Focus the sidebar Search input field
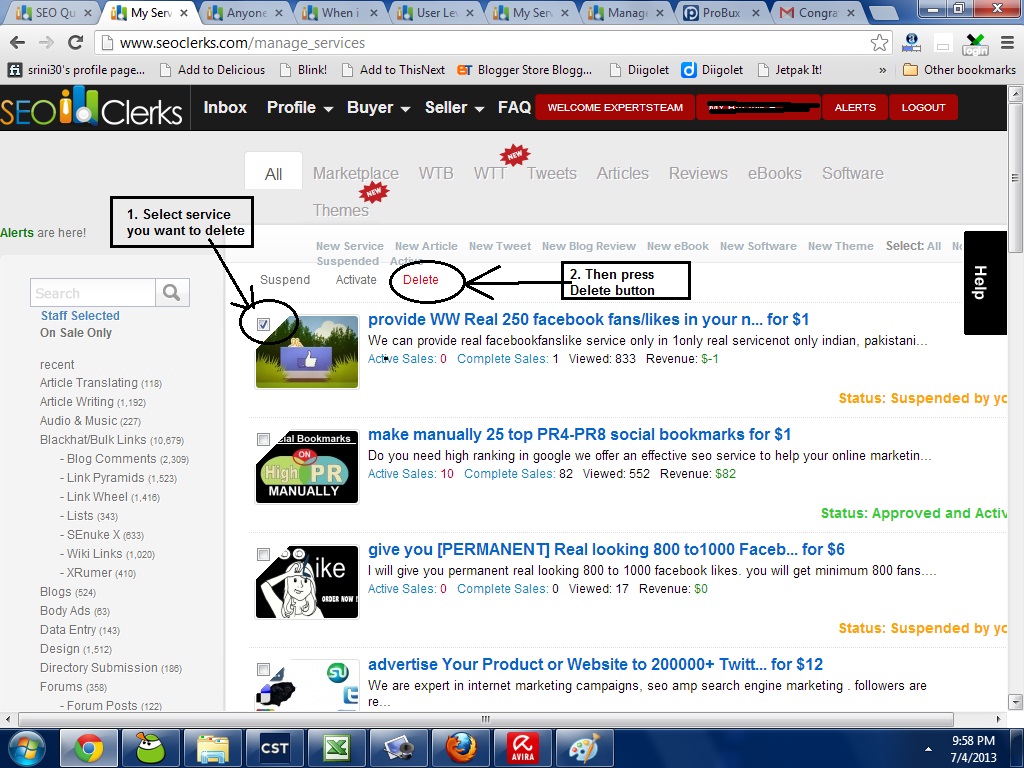The image size is (1024, 768). [93, 293]
